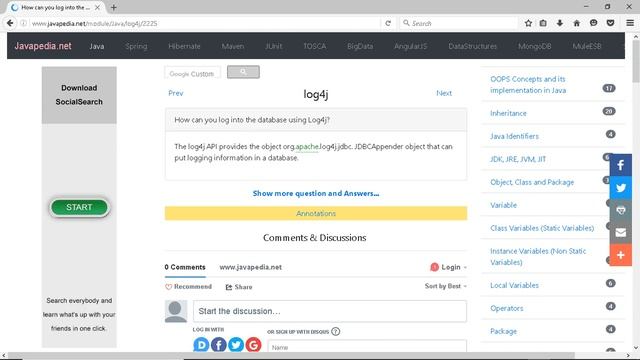Open the bookmarks list icon
The height and width of the screenshot is (360, 640).
pyautogui.click(x=543, y=23)
